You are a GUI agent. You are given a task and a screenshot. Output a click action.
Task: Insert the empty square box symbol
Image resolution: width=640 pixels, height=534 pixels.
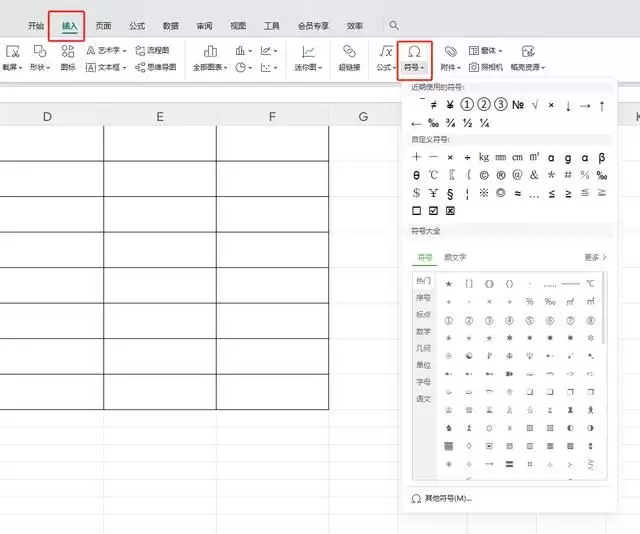click(x=416, y=211)
